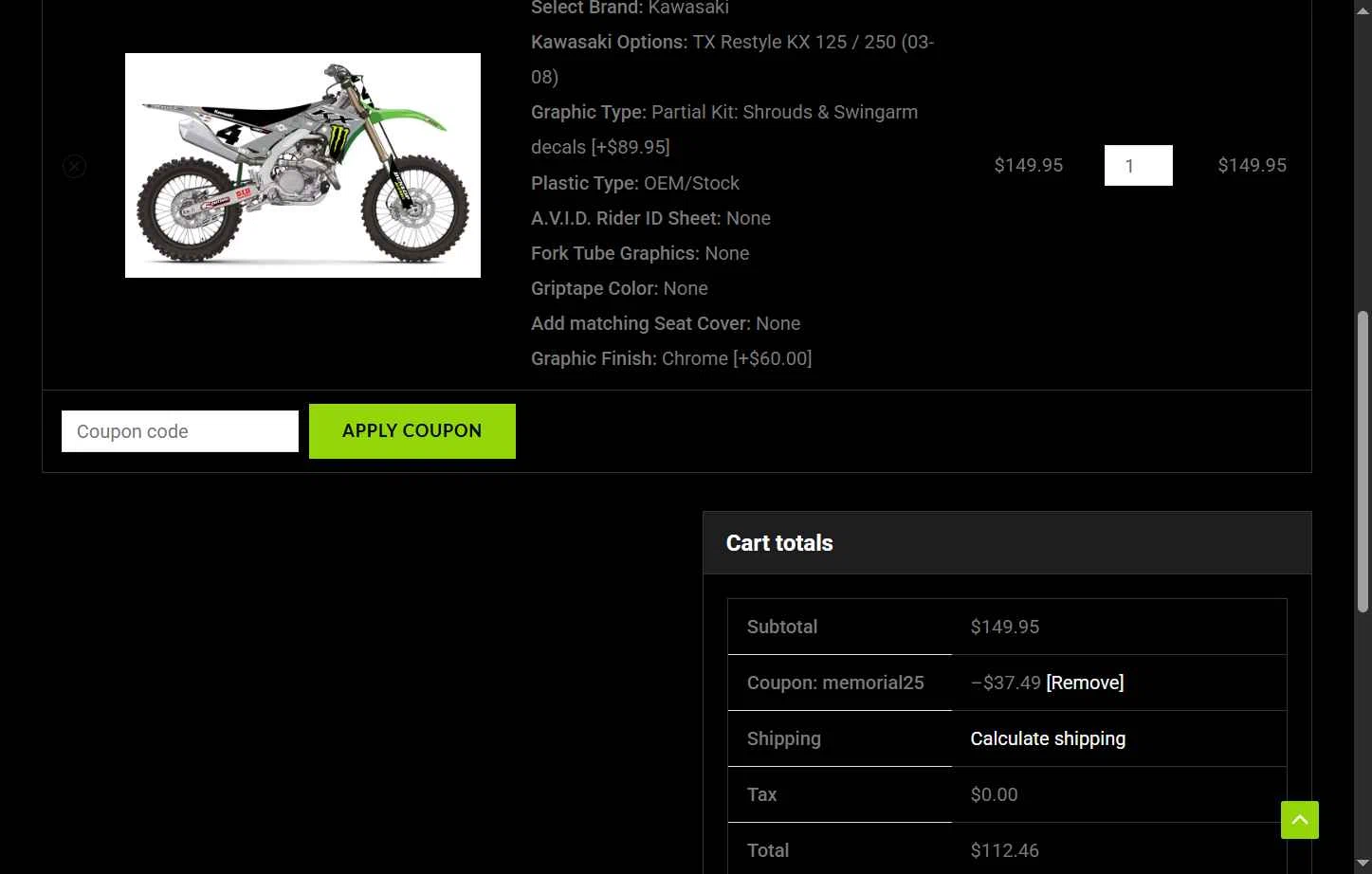Click the Coupon: memorial25 label
The width and height of the screenshot is (1372, 874).
(835, 683)
